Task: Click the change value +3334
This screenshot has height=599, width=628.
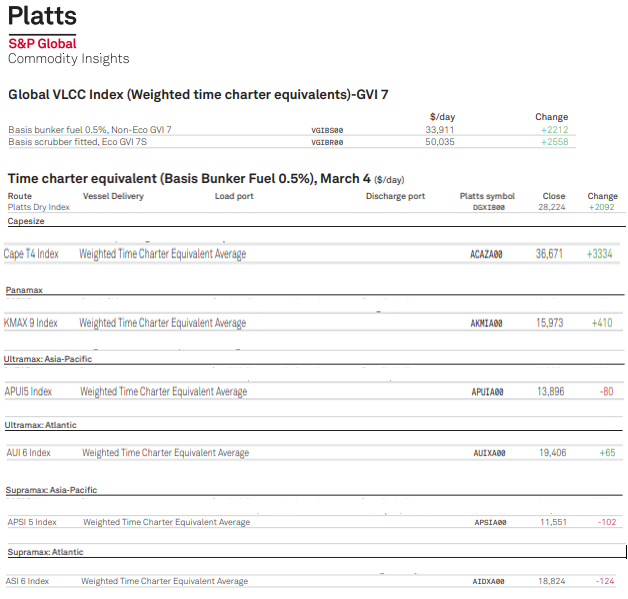Action: coord(600,254)
